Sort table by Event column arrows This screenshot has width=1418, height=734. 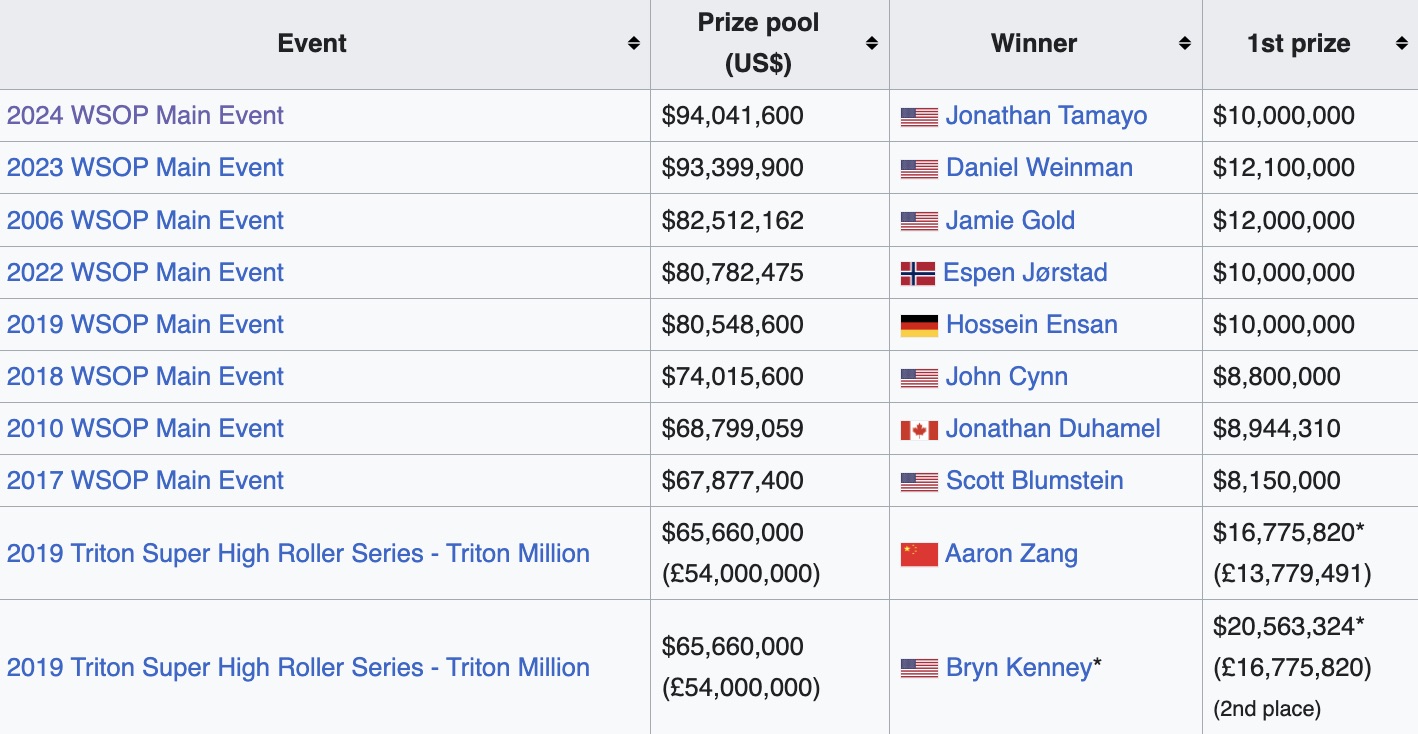(633, 44)
